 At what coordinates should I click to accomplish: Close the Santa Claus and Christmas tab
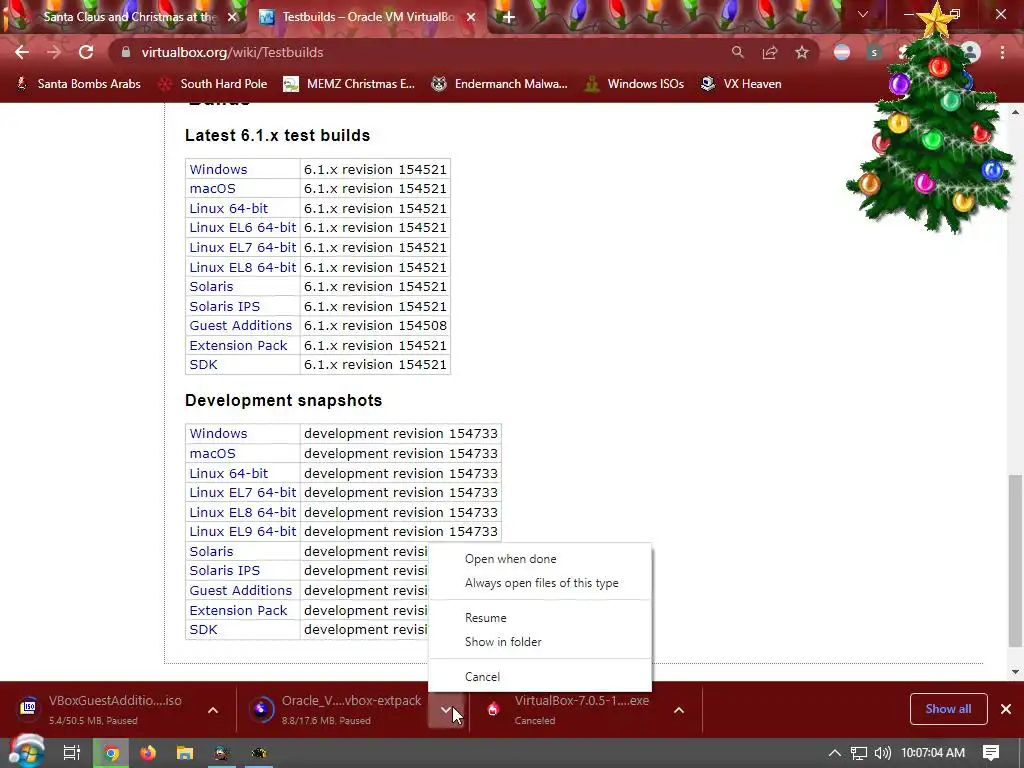[232, 17]
